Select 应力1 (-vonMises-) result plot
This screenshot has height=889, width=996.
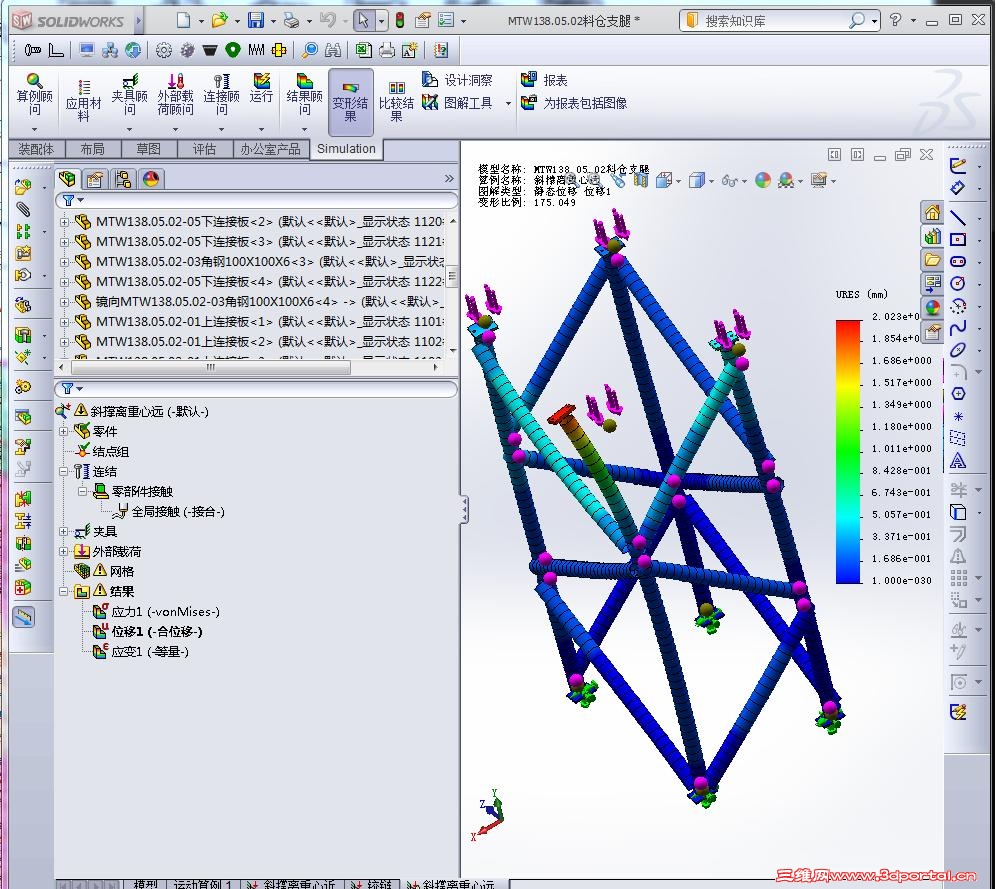pyautogui.click(x=165, y=612)
